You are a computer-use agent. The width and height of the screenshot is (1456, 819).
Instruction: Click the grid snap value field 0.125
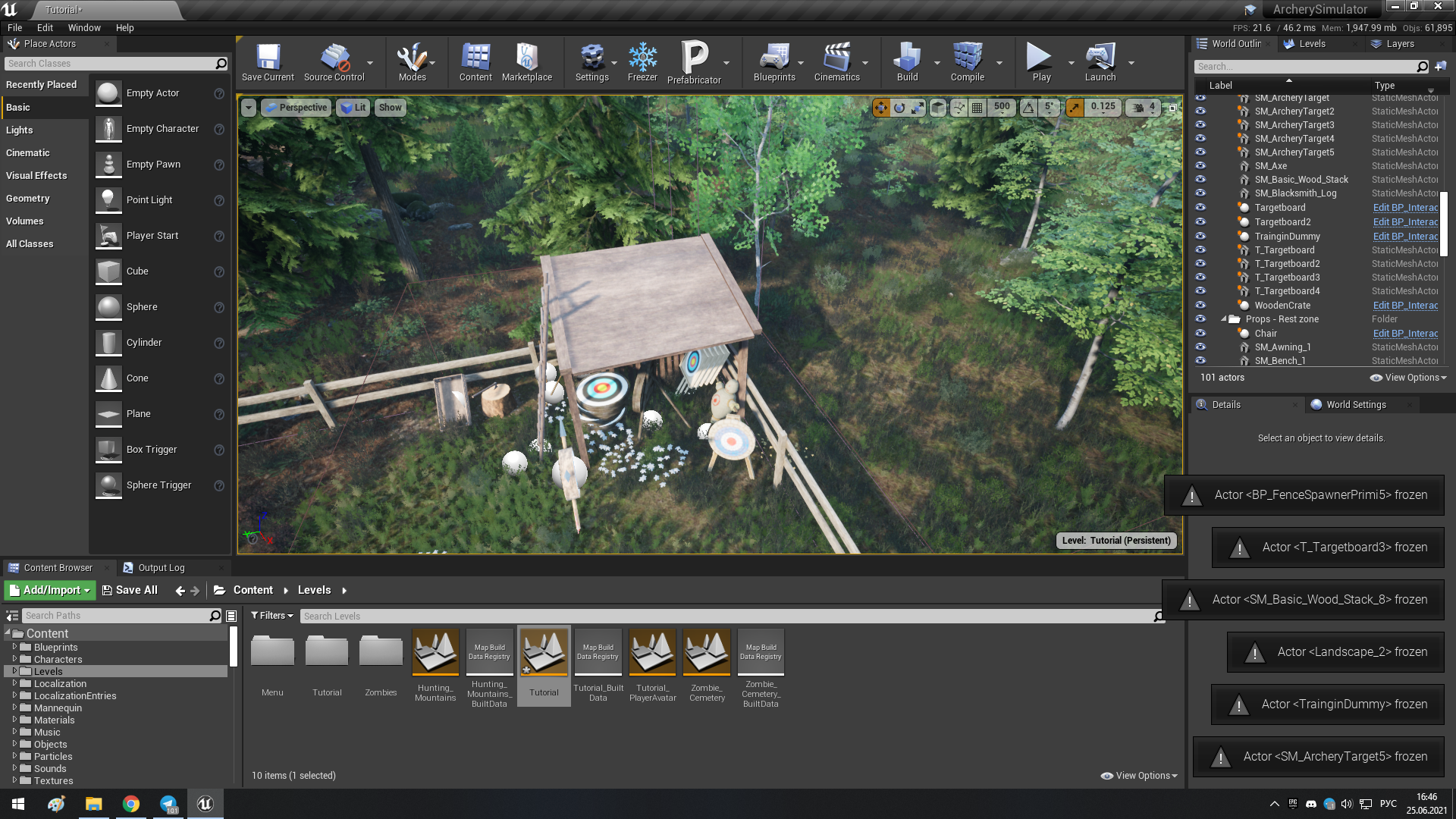[x=1101, y=107]
